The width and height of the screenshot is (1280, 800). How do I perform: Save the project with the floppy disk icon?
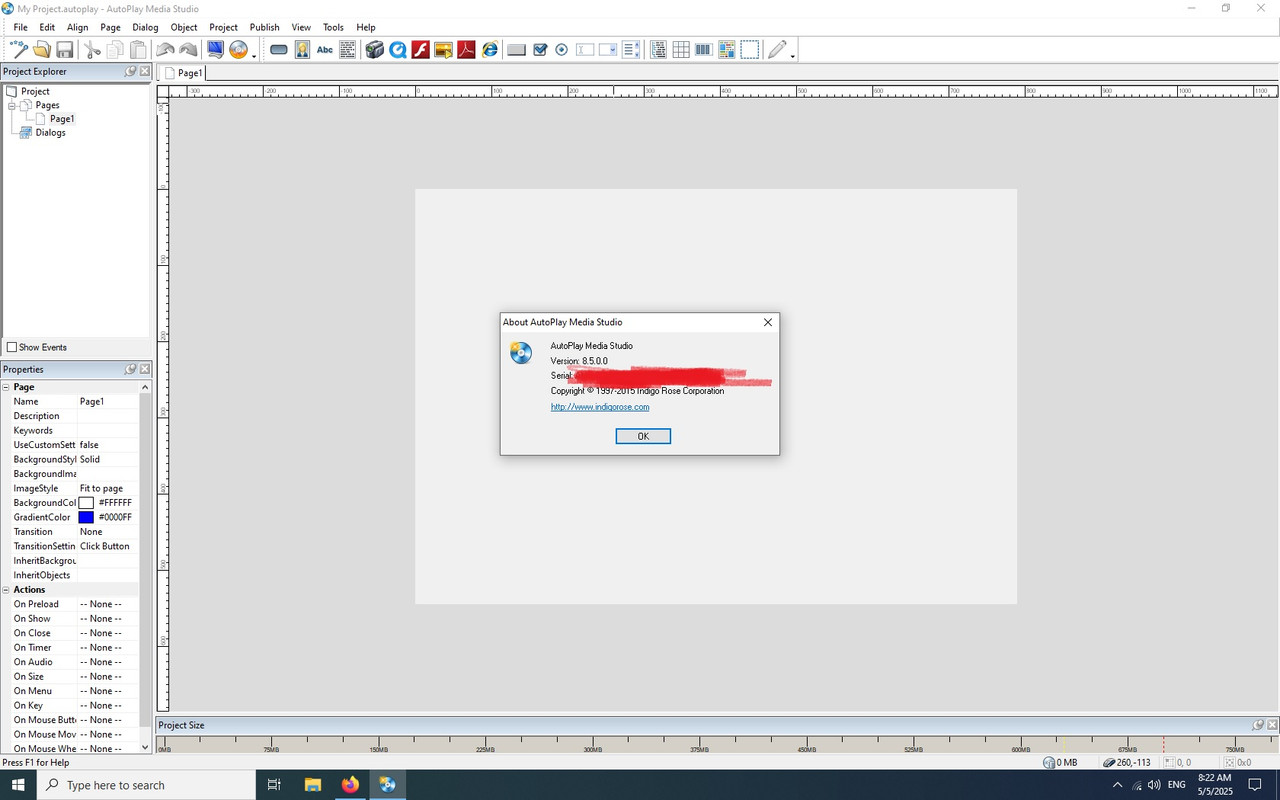pyautogui.click(x=65, y=50)
